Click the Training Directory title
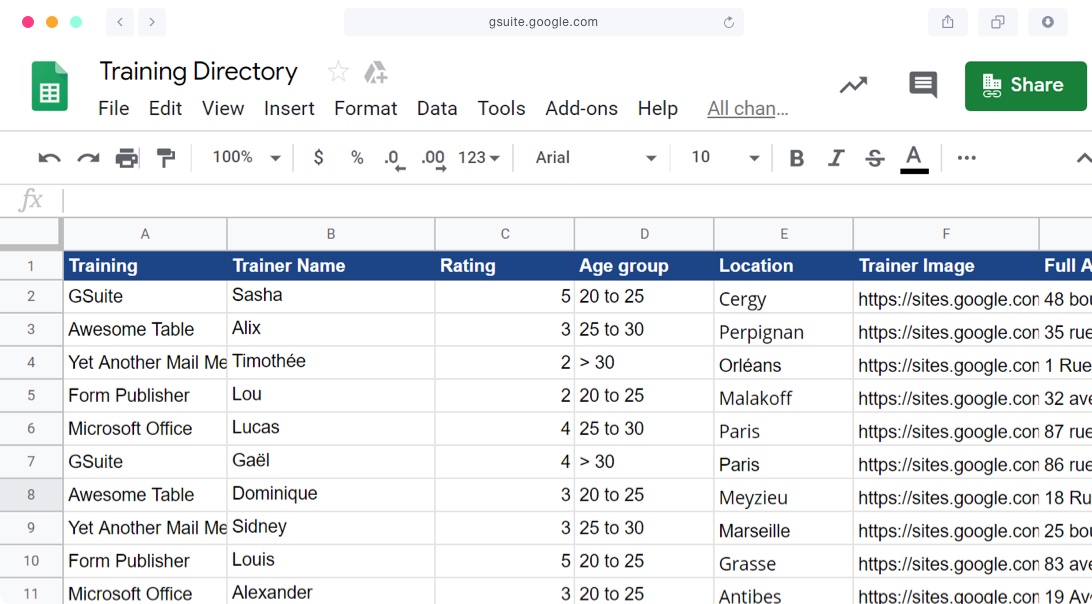 pos(198,71)
